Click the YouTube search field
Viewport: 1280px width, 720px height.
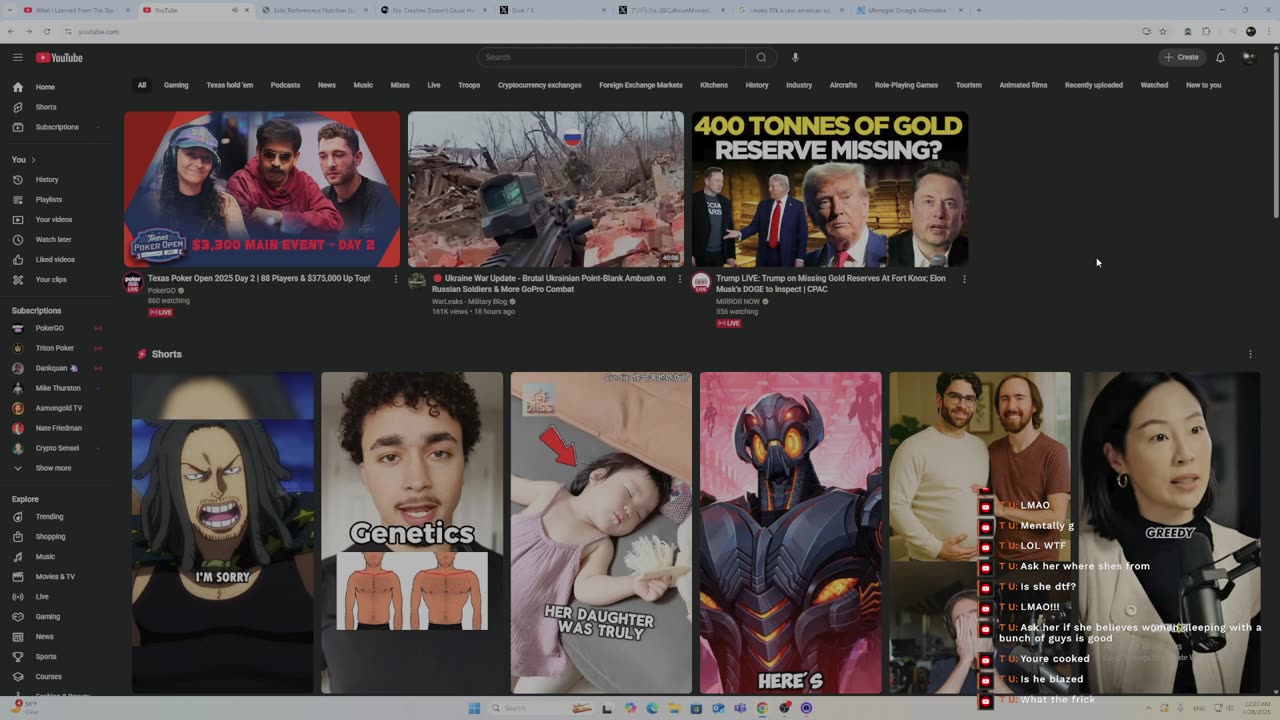pos(611,57)
